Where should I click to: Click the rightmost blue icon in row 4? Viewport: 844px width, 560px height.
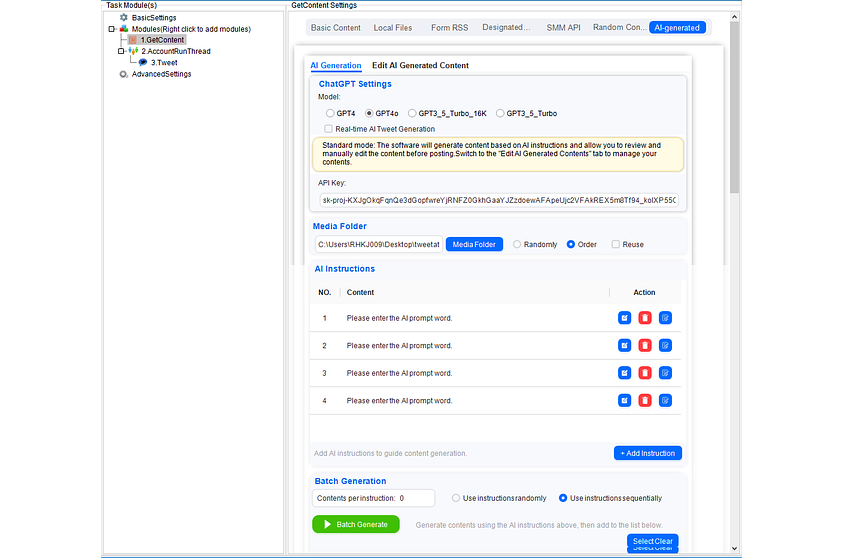665,401
